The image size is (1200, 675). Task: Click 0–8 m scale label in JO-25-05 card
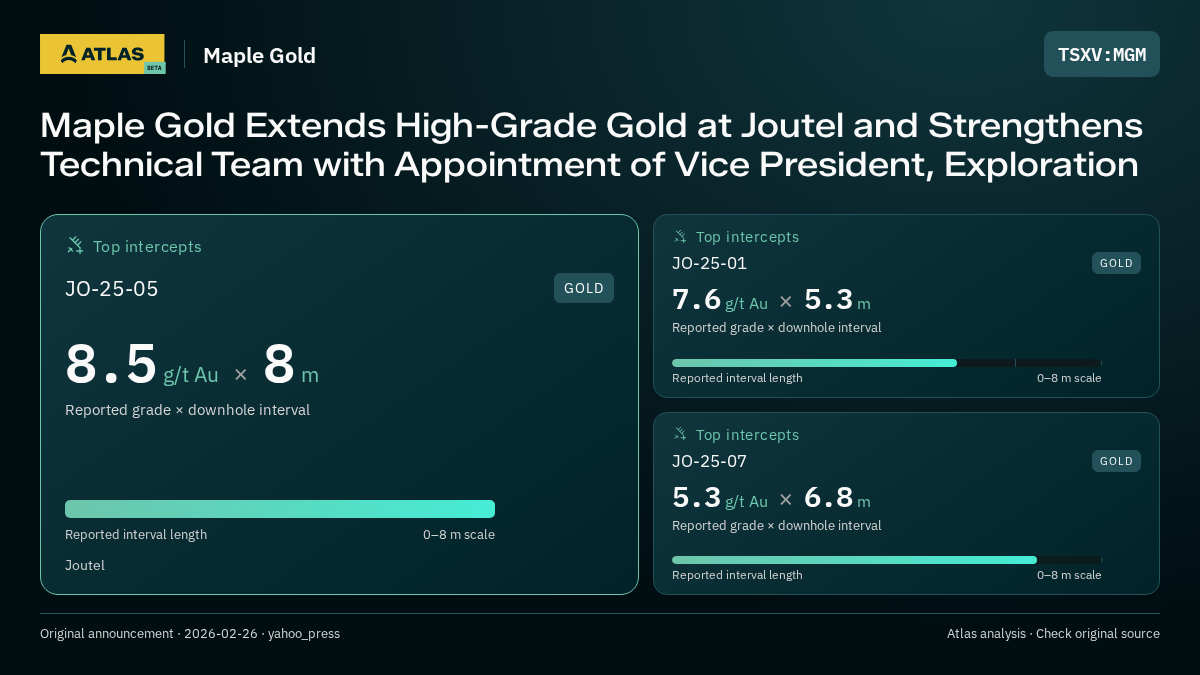(x=459, y=535)
